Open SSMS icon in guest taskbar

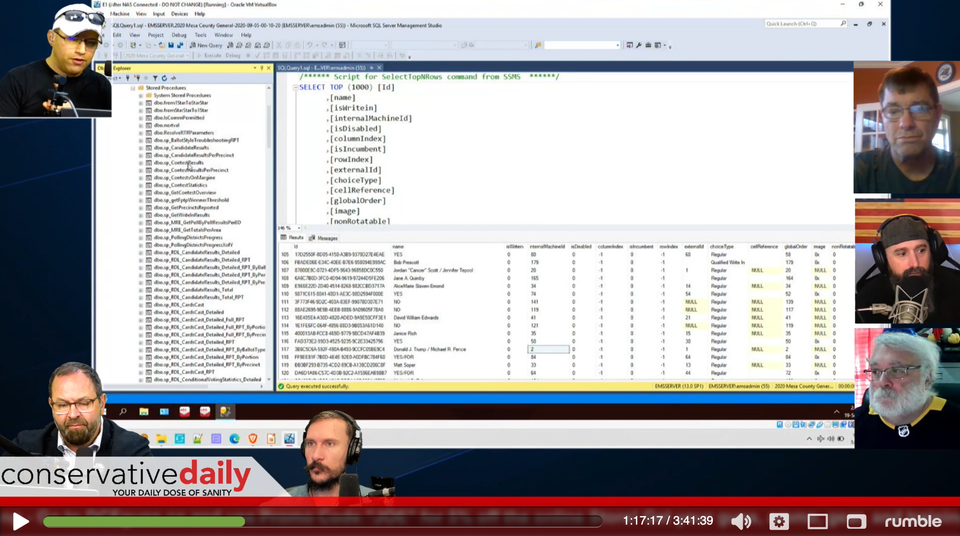(x=225, y=412)
